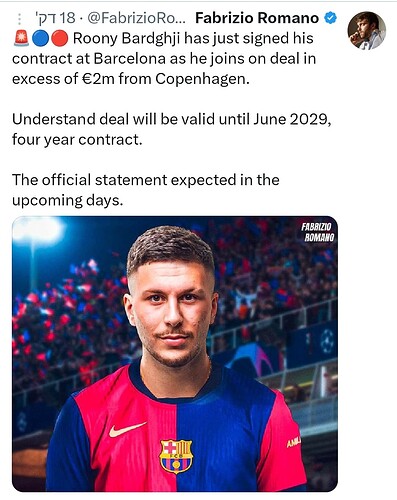397x500 pixels.
Task: Open the Fabrizio Romano display name link
Action: point(257,18)
